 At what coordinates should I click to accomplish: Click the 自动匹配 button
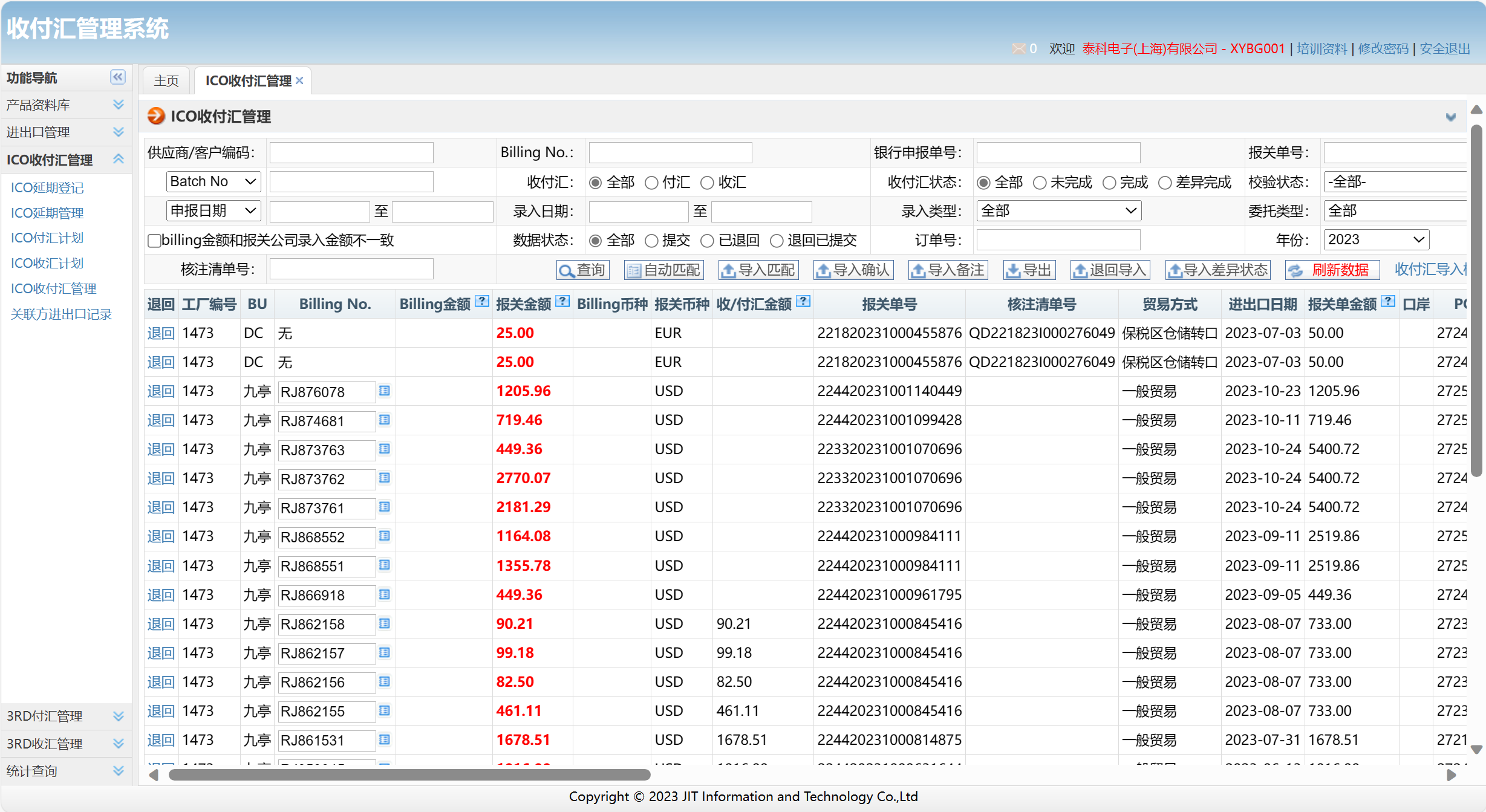[663, 270]
